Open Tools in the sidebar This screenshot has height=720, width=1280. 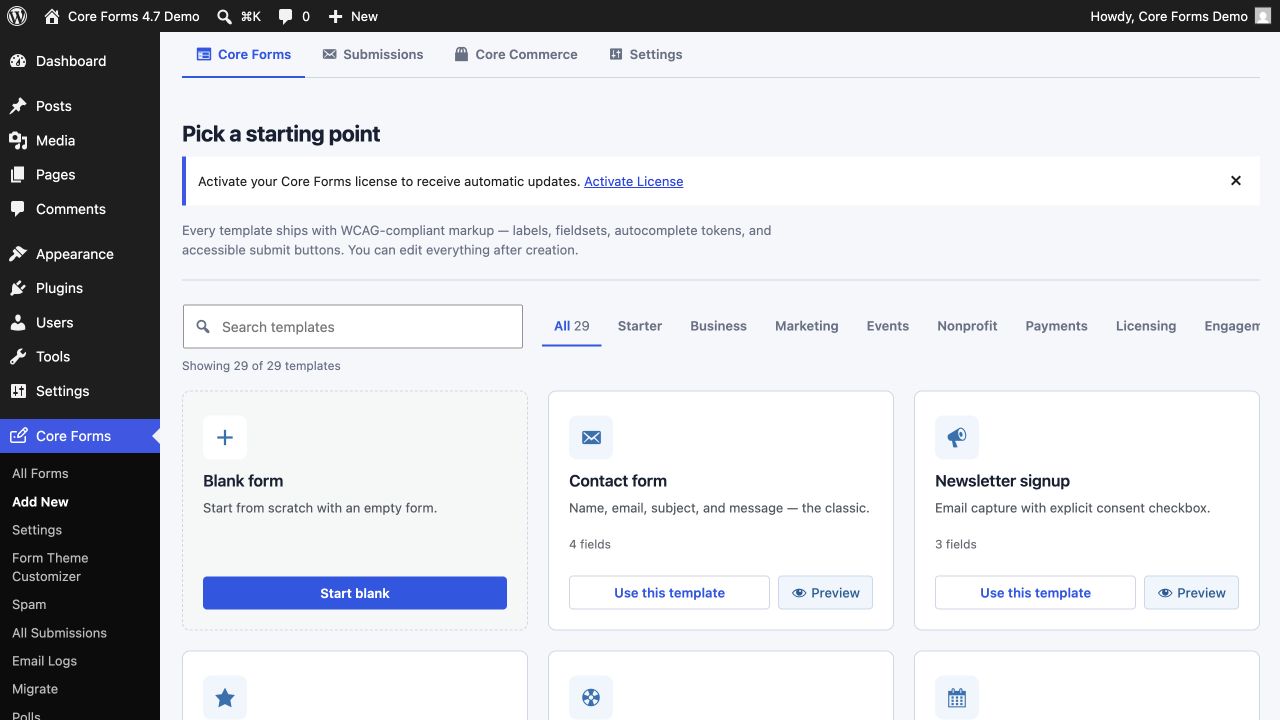80,356
